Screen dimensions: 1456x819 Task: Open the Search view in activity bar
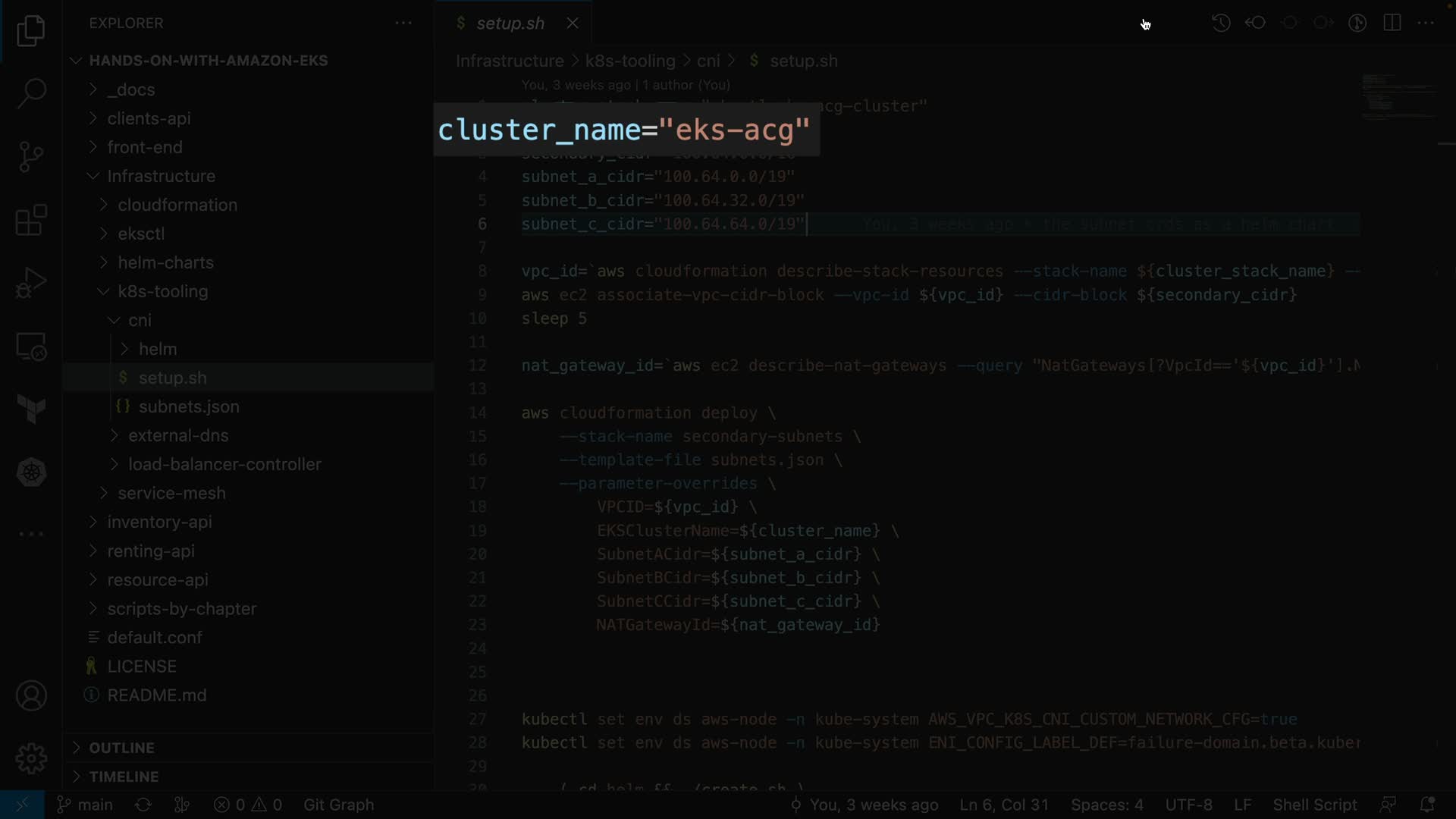[x=31, y=94]
